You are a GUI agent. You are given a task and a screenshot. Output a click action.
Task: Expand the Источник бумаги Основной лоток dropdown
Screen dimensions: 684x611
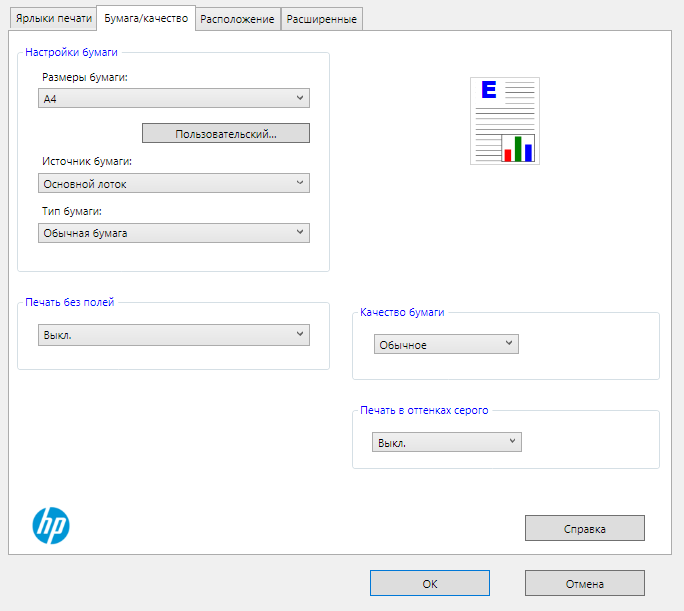(174, 183)
